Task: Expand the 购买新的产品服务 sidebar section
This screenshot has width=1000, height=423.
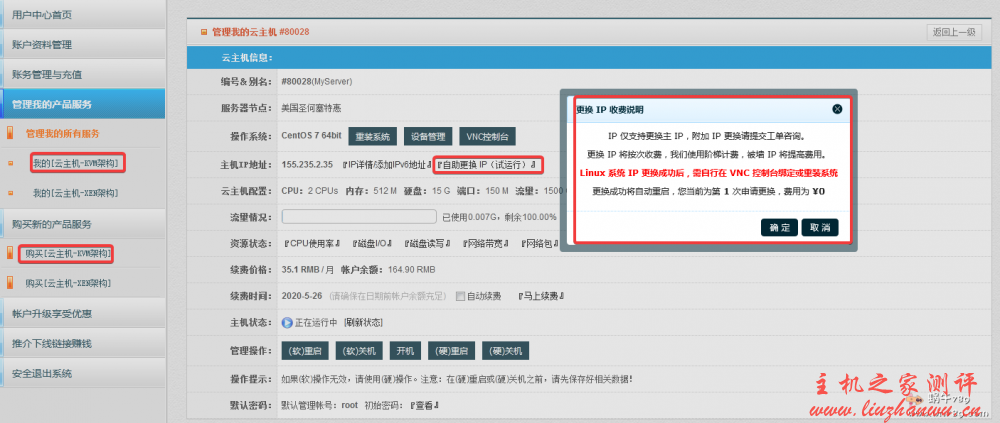Action: (x=82, y=223)
